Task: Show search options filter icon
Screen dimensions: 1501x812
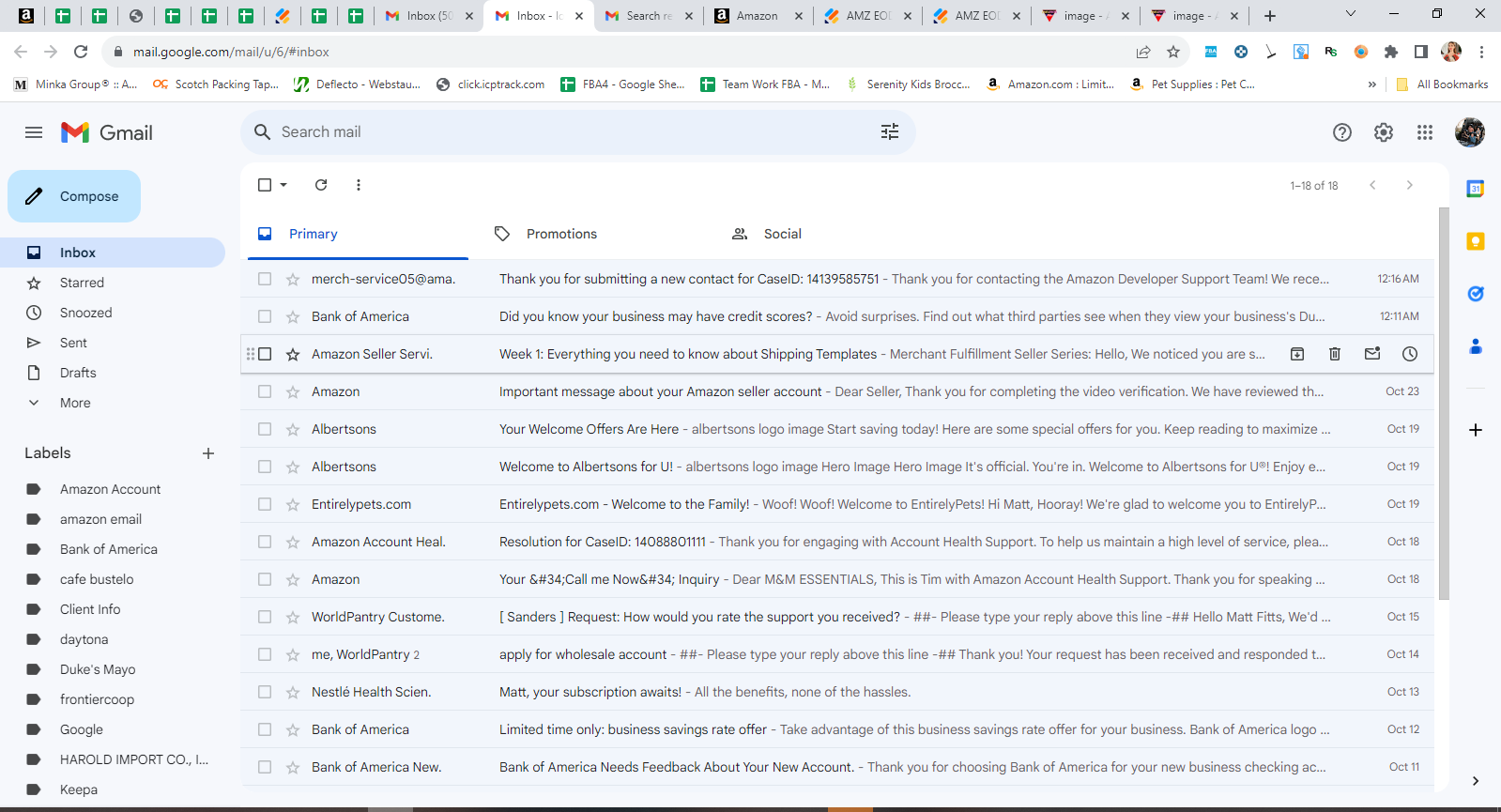Action: pos(890,132)
